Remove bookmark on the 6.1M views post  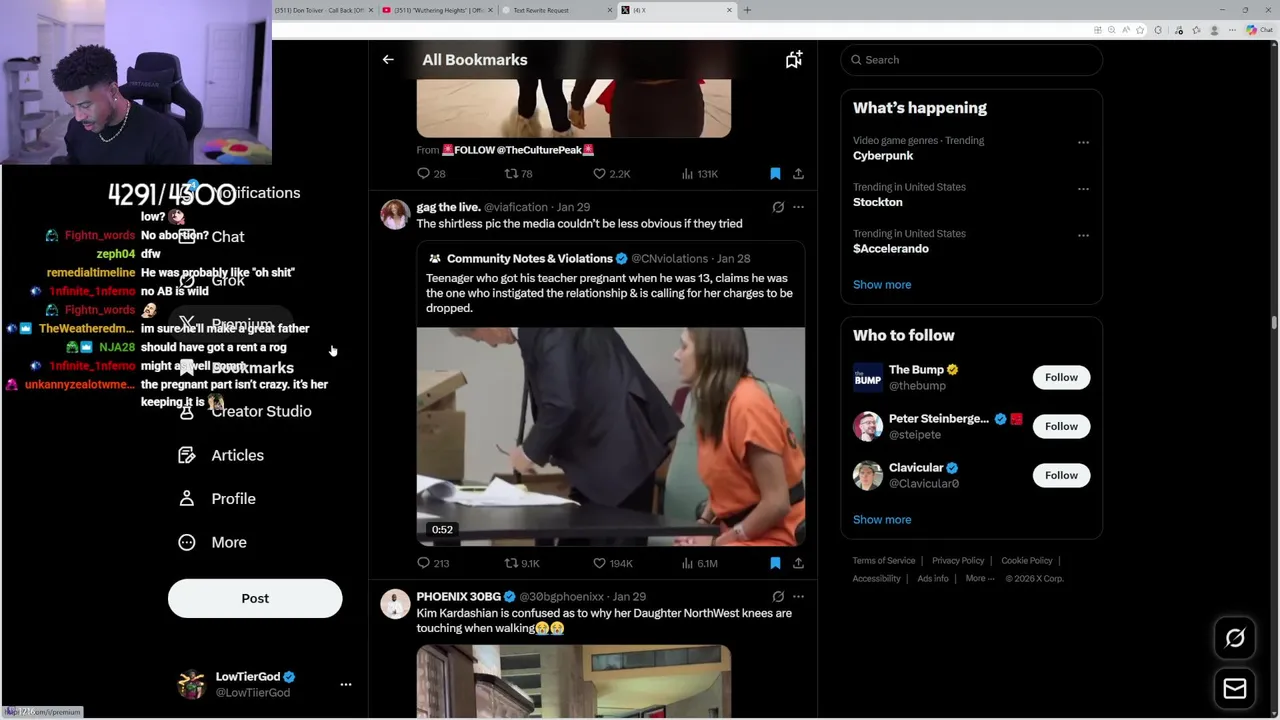[775, 563]
